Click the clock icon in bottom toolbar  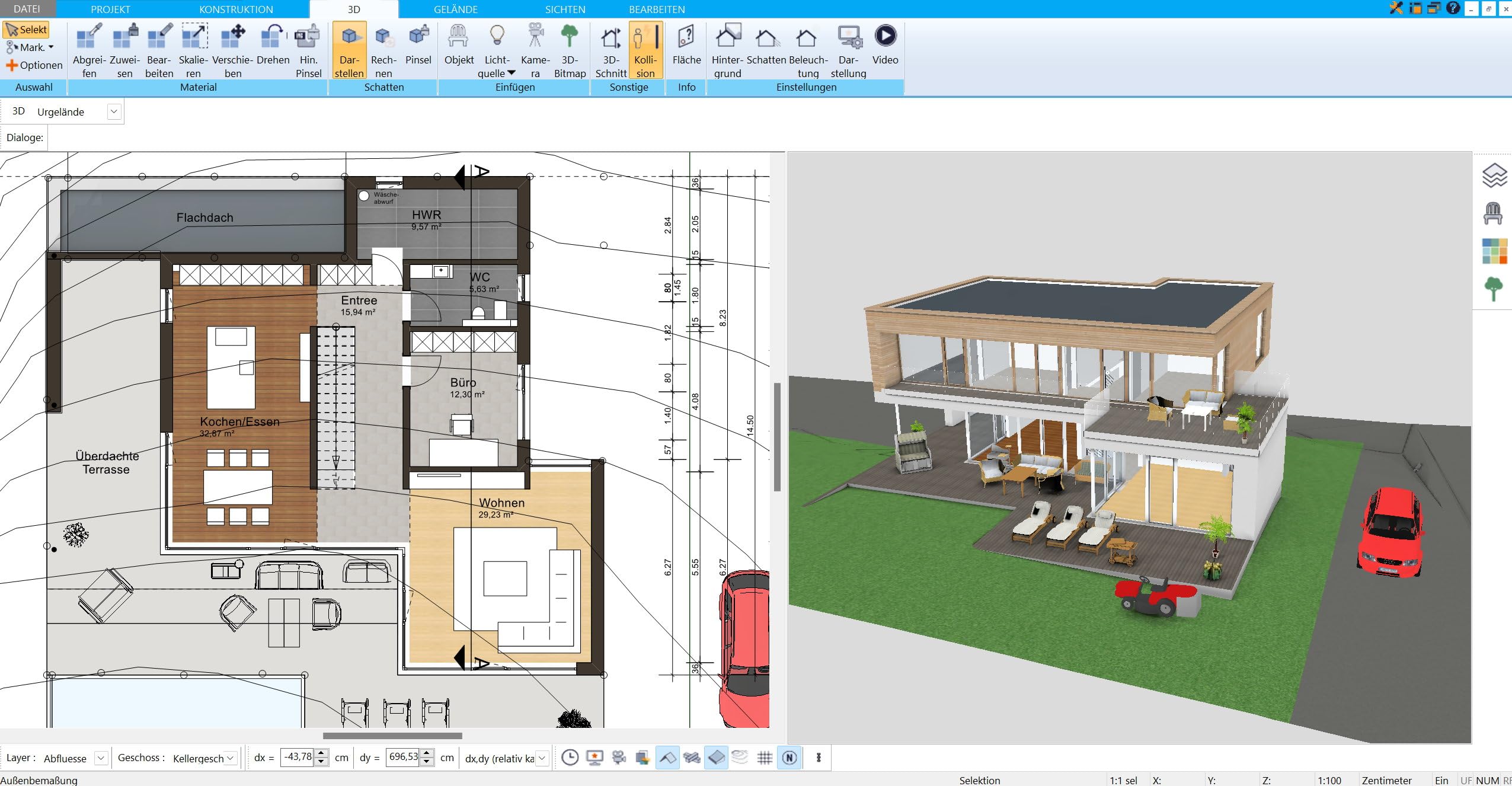[570, 758]
